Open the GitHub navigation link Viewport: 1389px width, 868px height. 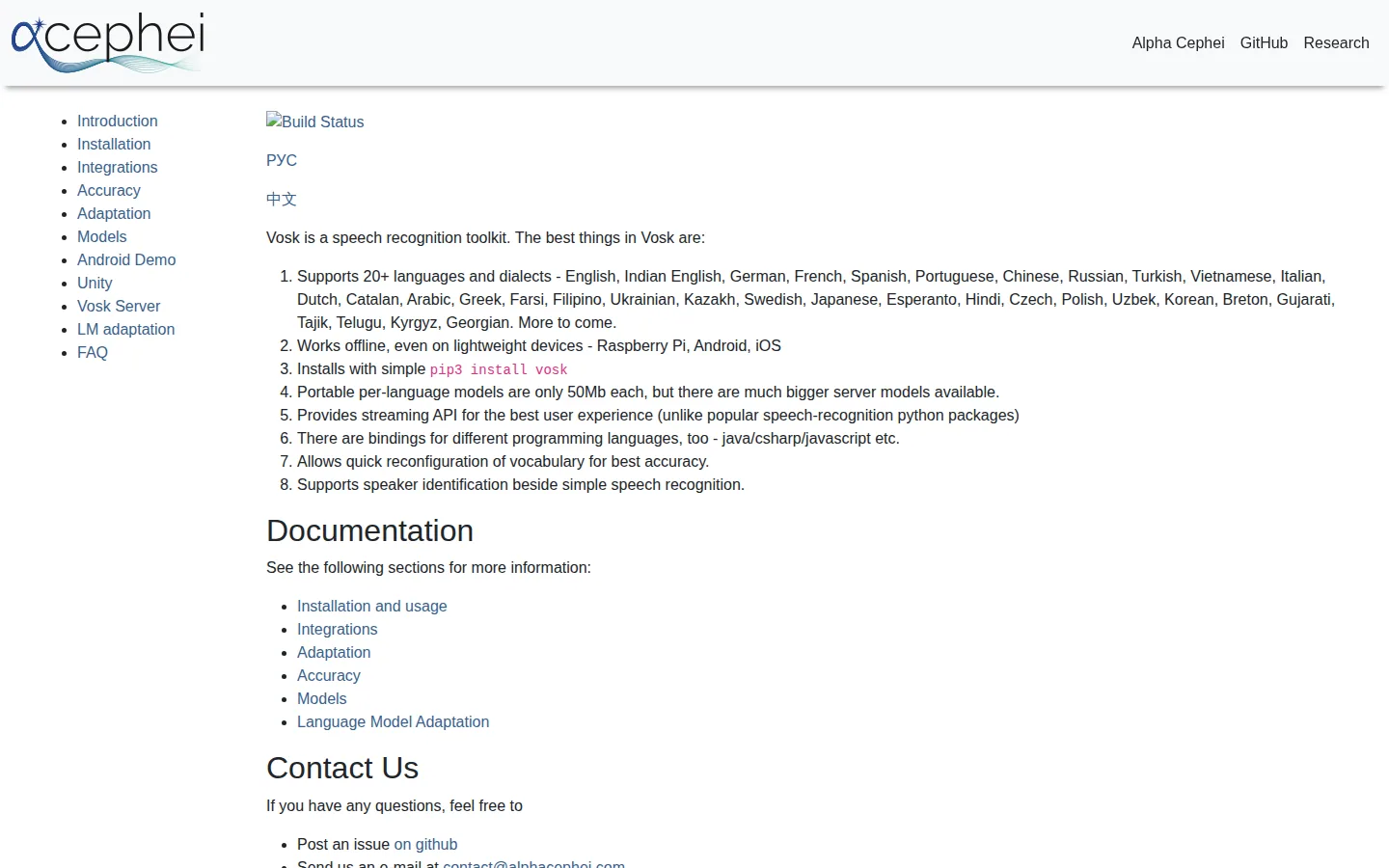[x=1264, y=42]
